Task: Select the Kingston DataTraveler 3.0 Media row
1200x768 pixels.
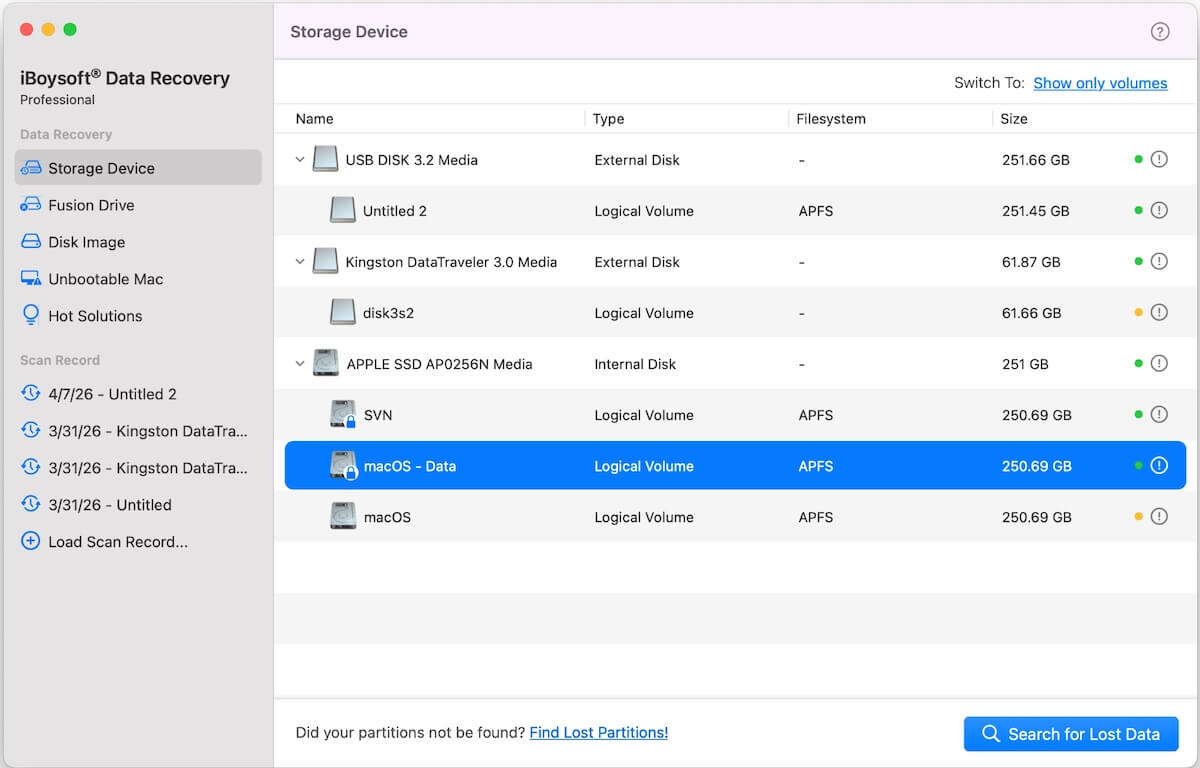Action: (x=736, y=261)
